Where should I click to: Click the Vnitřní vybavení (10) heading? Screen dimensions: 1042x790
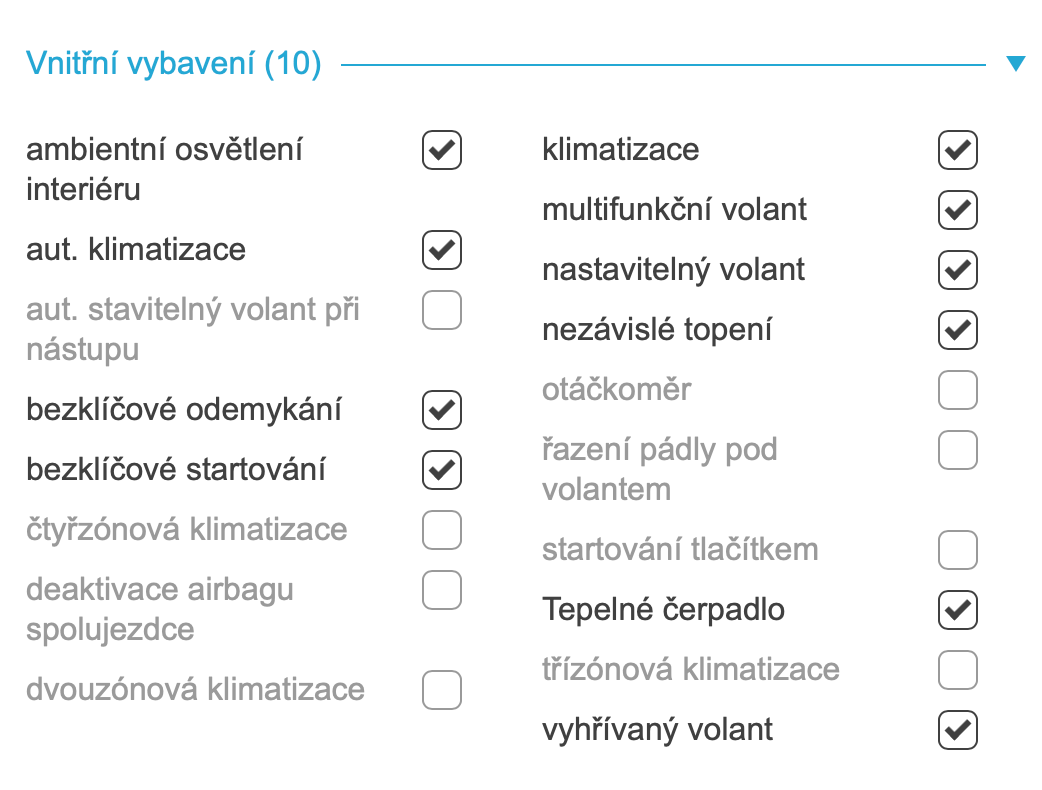point(173,65)
